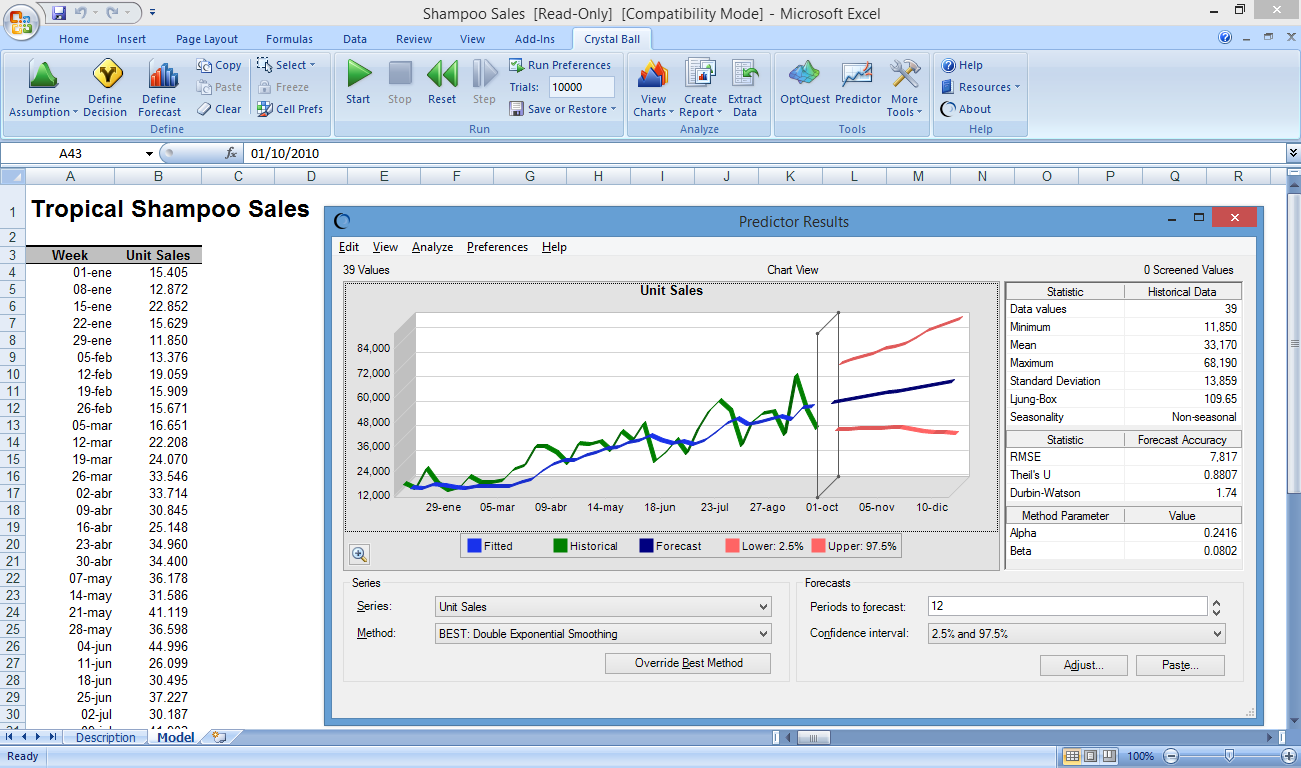Launch Predictor tool

tap(858, 82)
